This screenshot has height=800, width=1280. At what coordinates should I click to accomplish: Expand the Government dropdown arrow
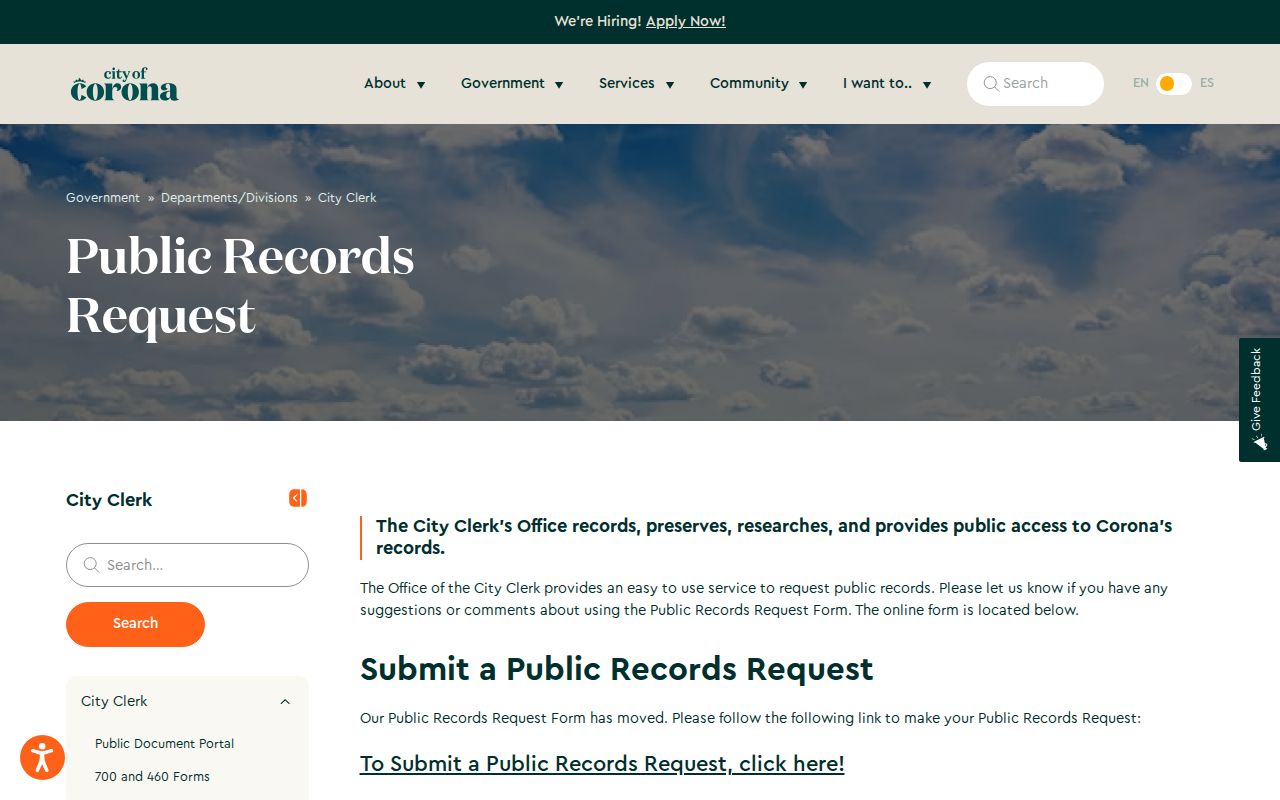point(559,85)
